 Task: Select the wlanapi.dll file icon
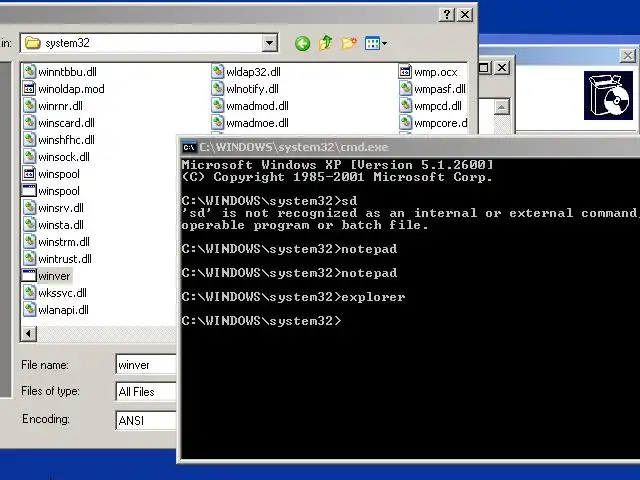(29, 310)
